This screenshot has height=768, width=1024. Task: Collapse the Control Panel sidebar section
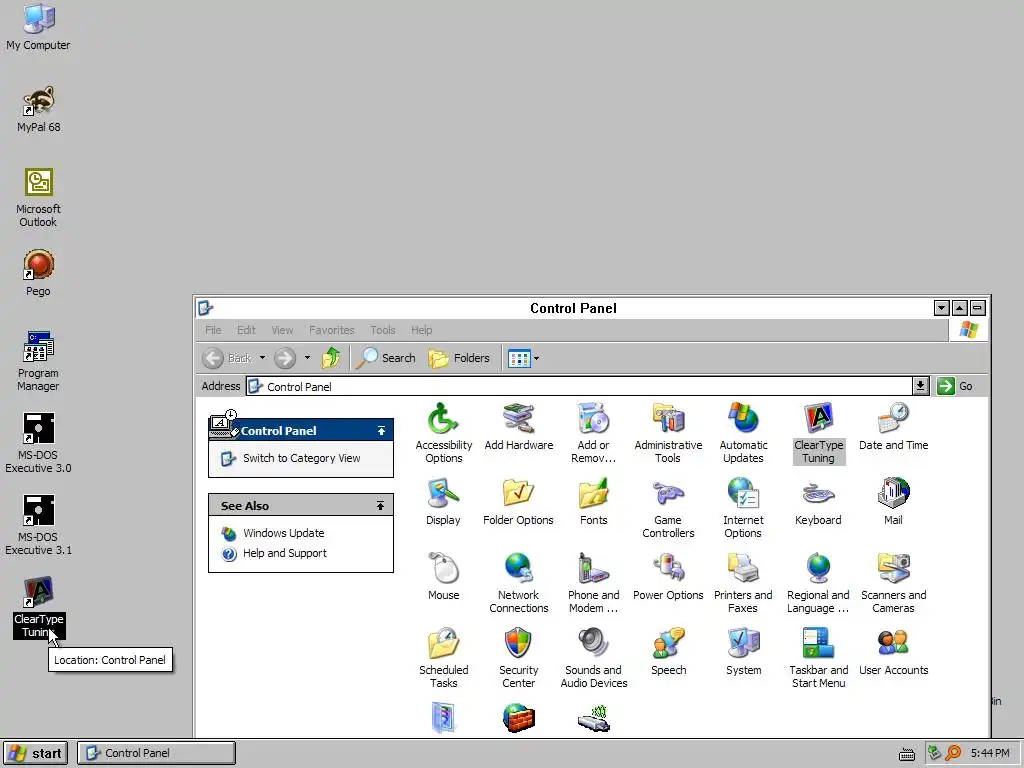(x=381, y=431)
